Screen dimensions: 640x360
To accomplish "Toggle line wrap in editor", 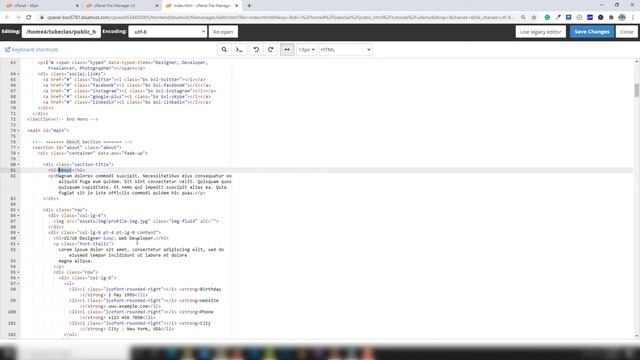I will pos(287,49).
